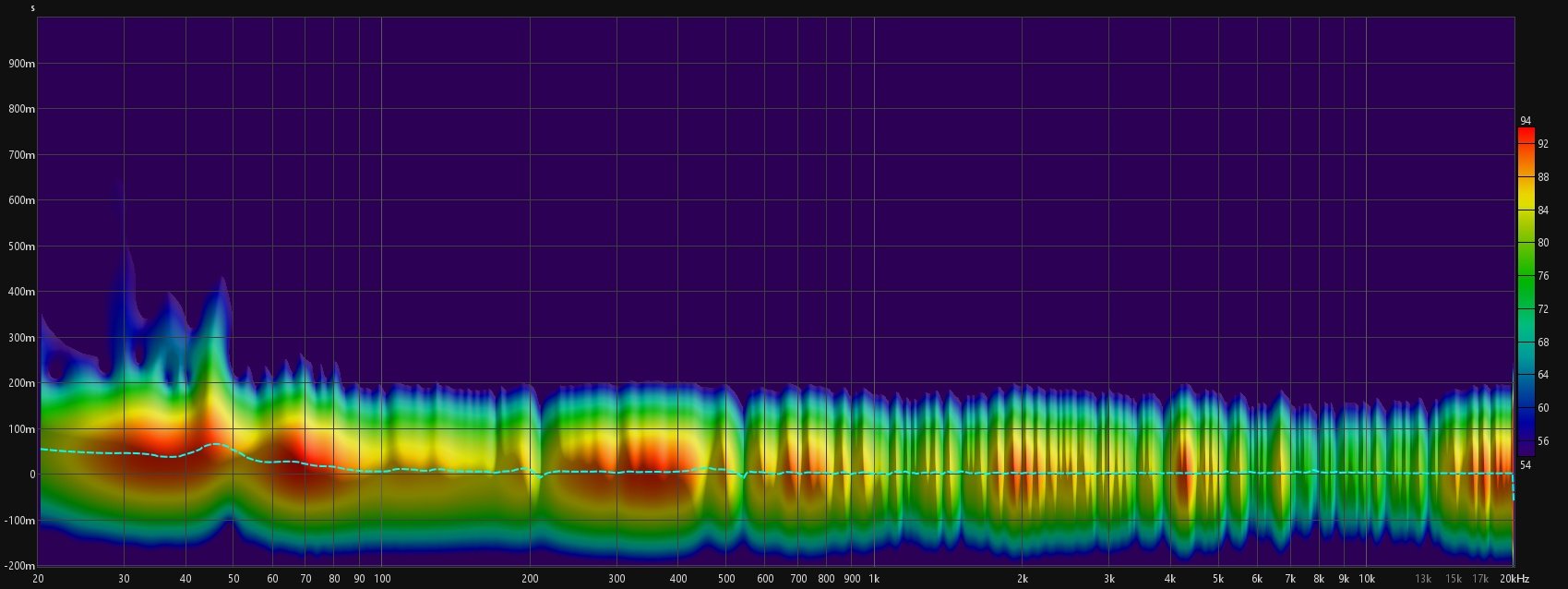Click the 0 label on the time axis

tap(32, 475)
